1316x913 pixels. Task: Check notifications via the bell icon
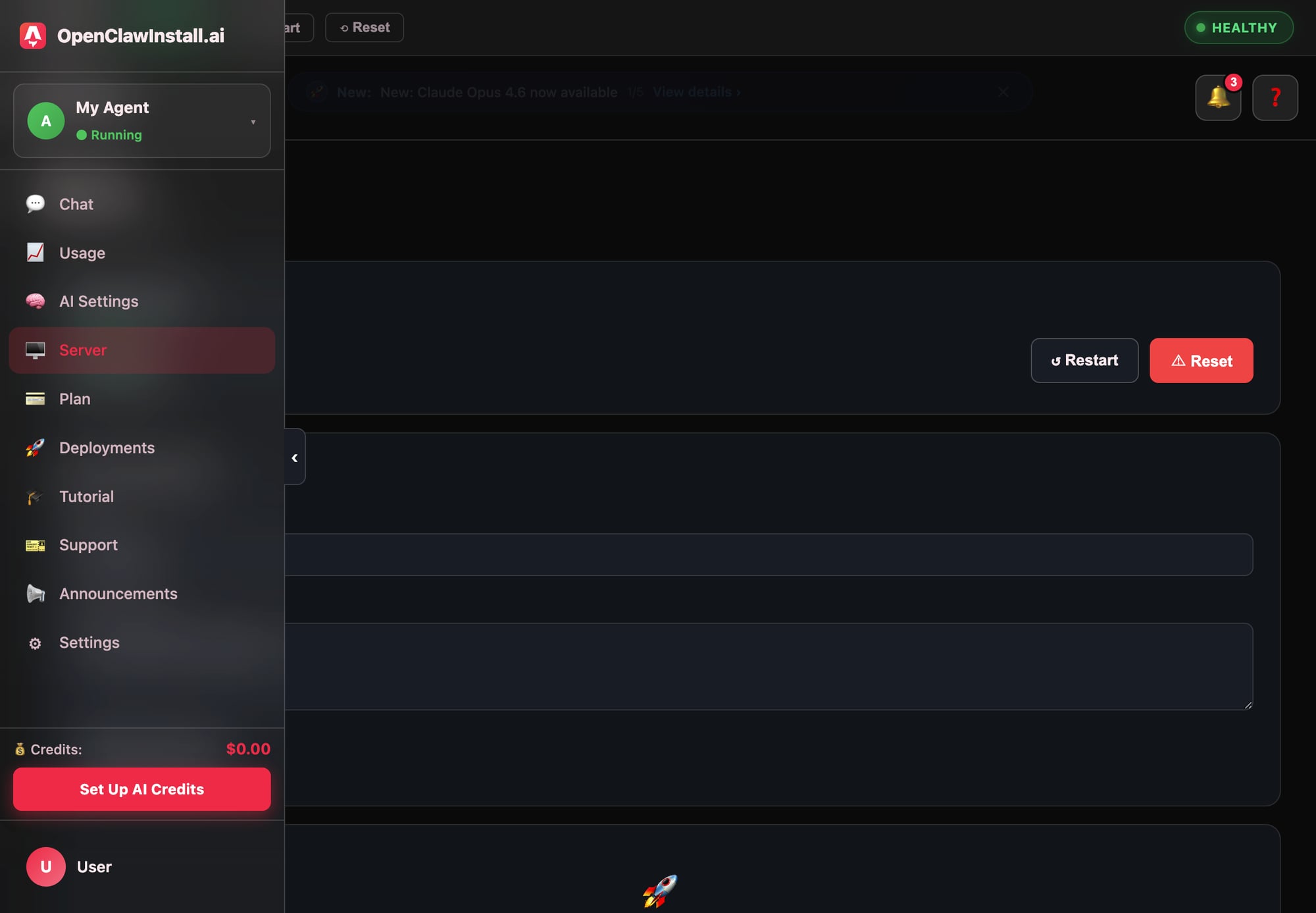[x=1218, y=97]
